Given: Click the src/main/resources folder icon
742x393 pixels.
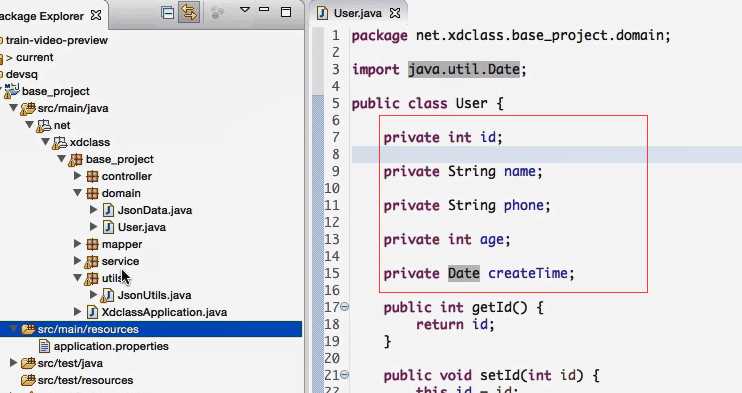Looking at the screenshot, I should click(x=28, y=329).
